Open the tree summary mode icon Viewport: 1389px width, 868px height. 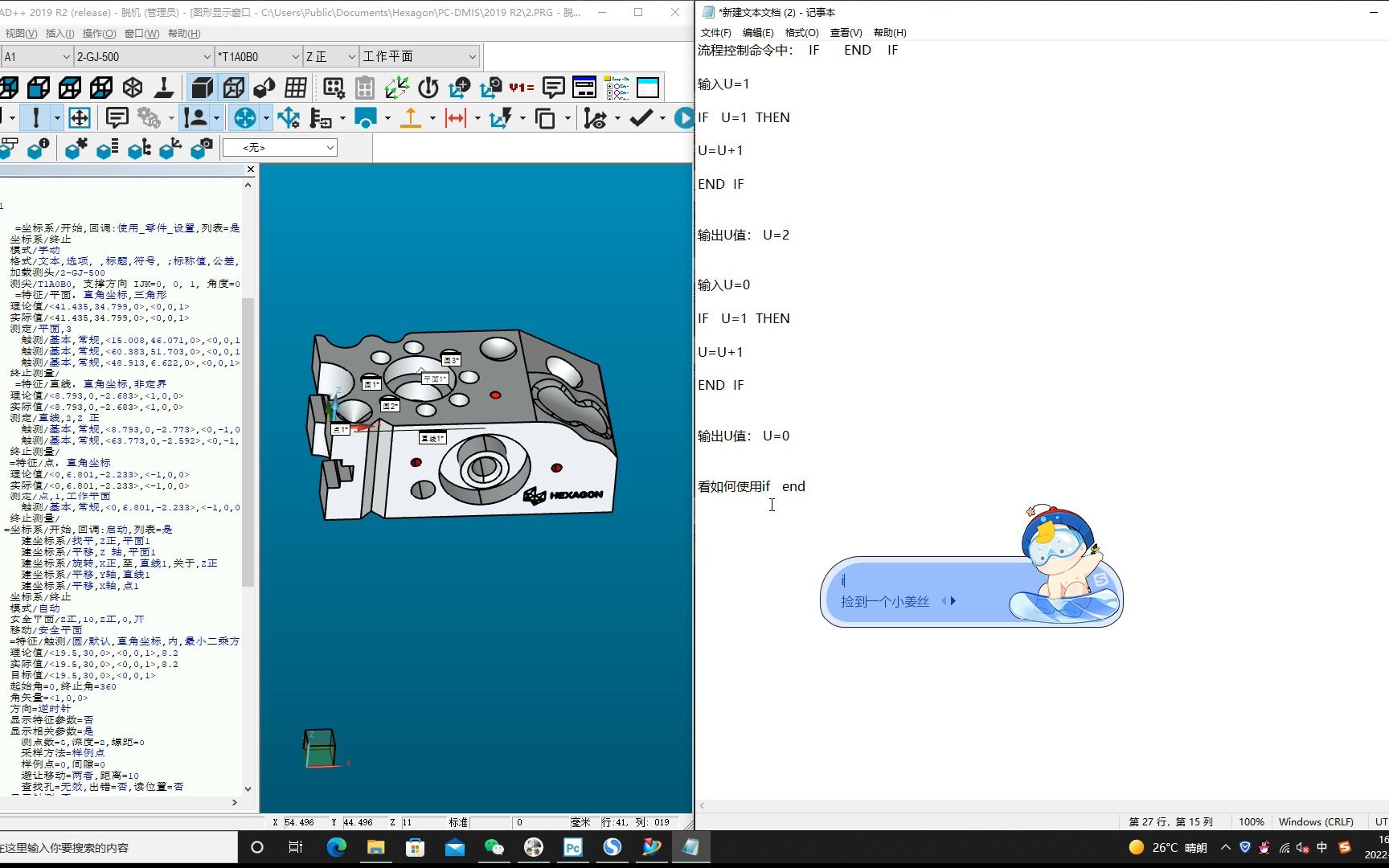click(x=617, y=87)
